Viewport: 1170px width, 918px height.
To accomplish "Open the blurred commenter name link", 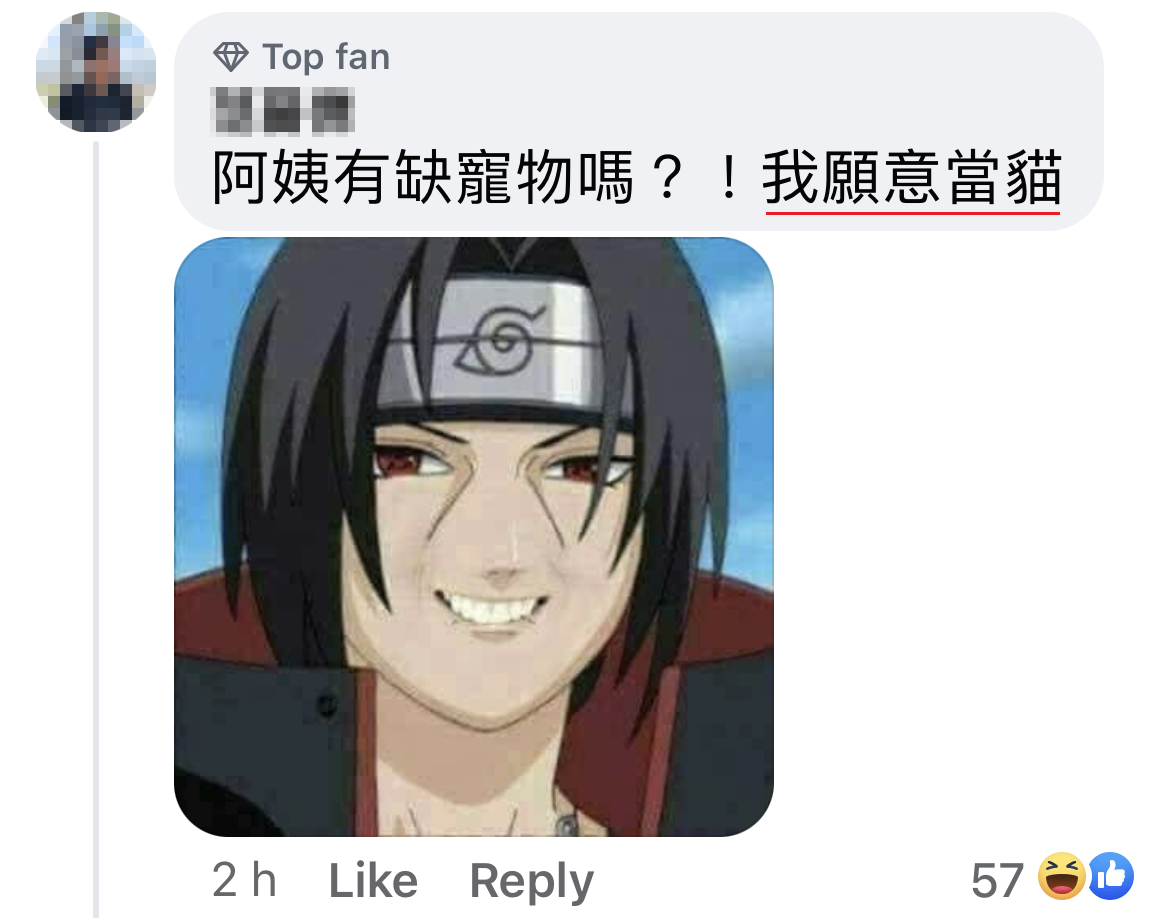I will (x=283, y=111).
